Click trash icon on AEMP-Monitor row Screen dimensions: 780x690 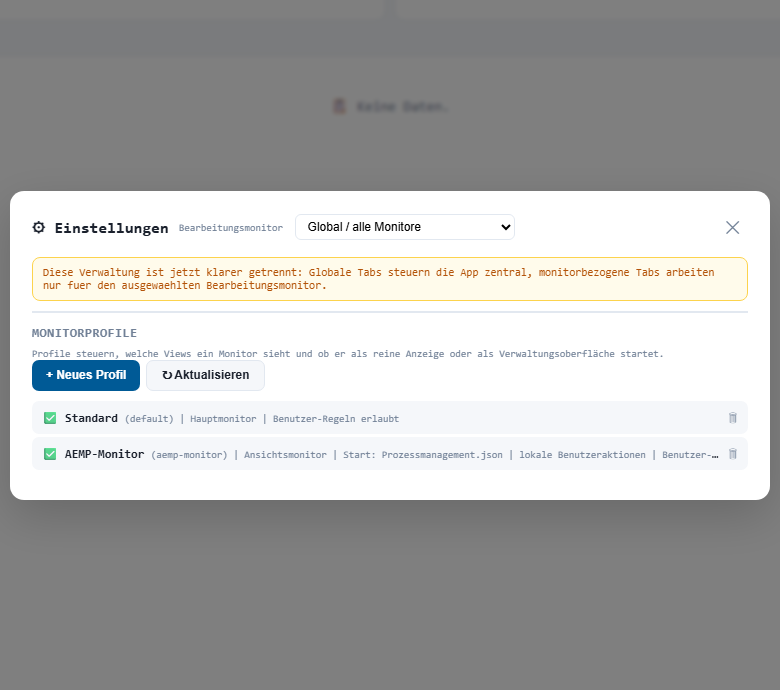pyautogui.click(x=732, y=454)
